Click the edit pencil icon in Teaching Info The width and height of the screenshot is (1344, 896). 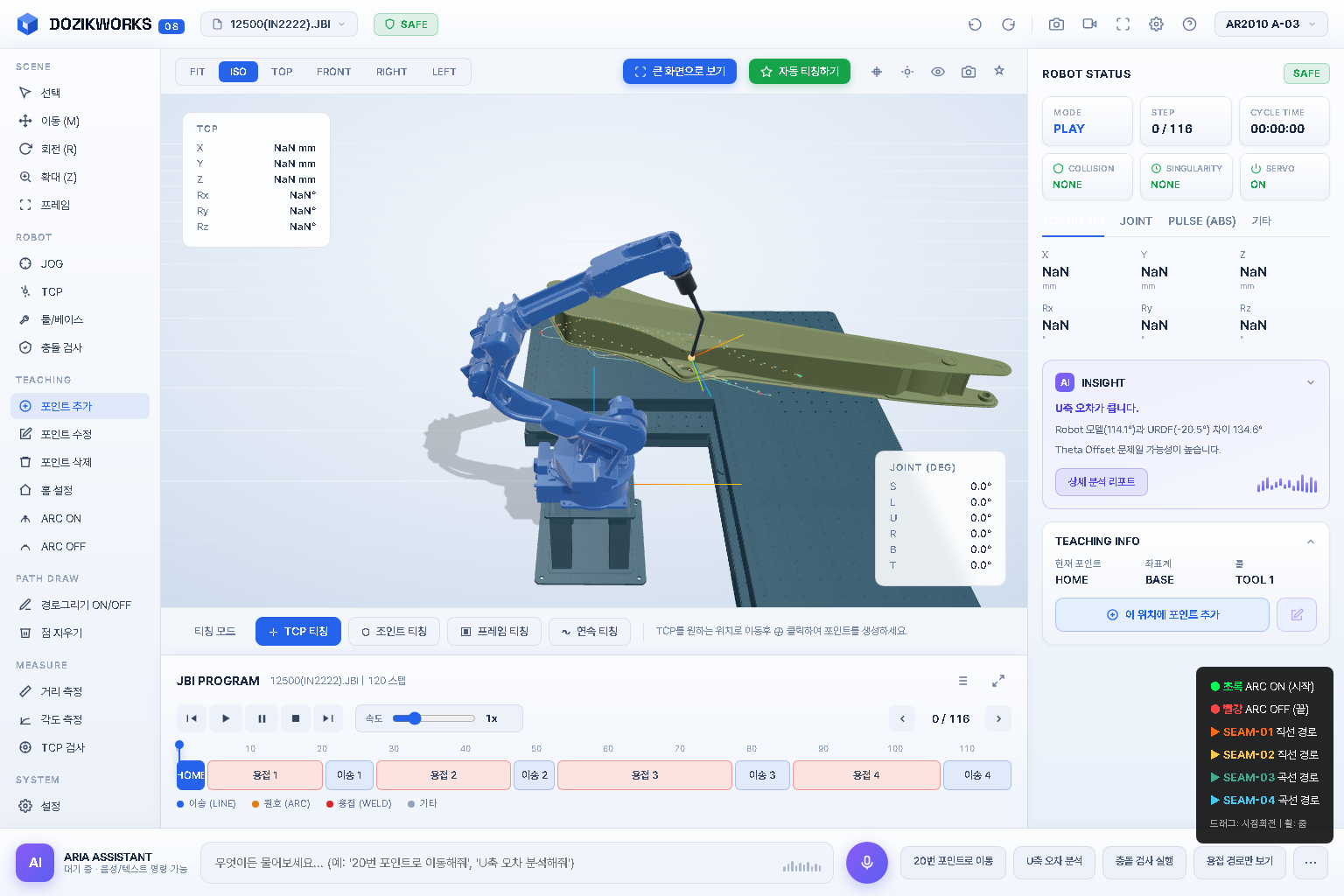(x=1297, y=614)
